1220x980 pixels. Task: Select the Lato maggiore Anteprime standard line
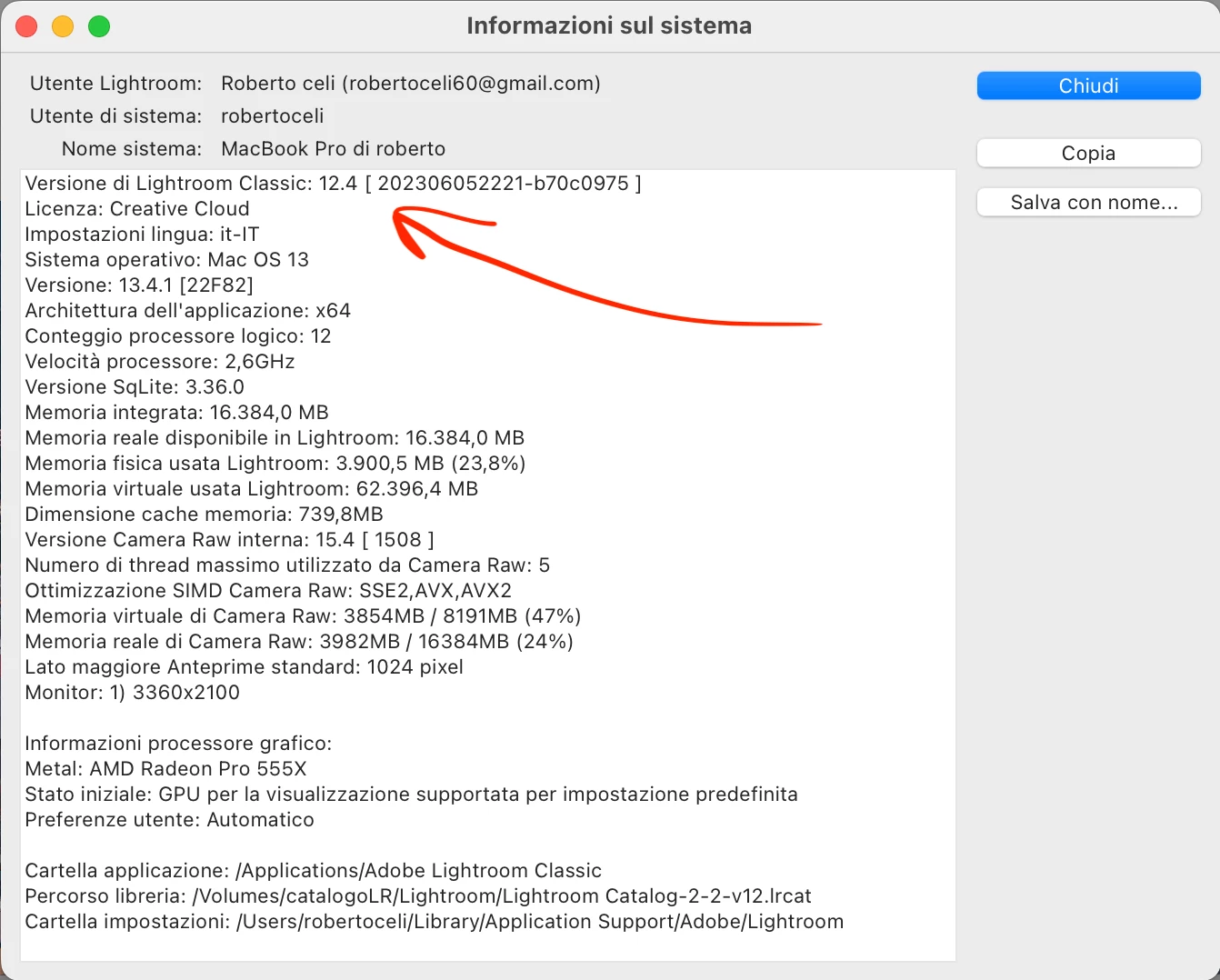(244, 667)
